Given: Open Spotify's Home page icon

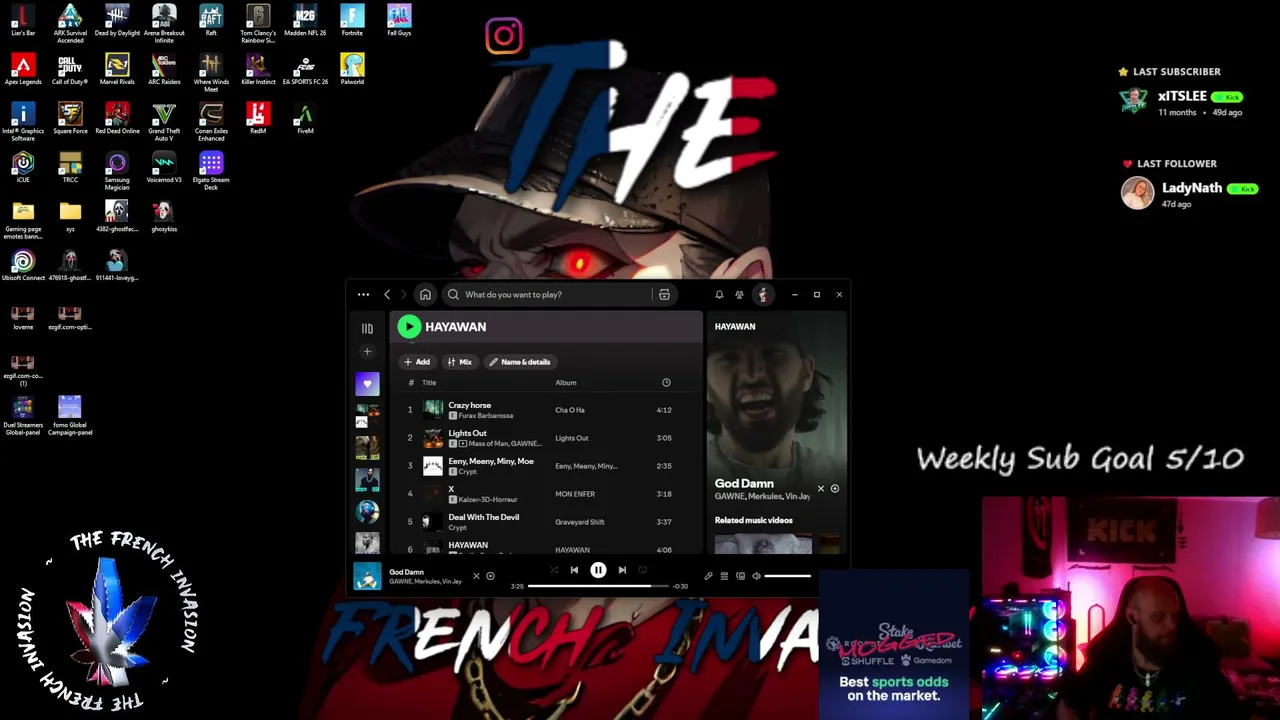Looking at the screenshot, I should 425,295.
